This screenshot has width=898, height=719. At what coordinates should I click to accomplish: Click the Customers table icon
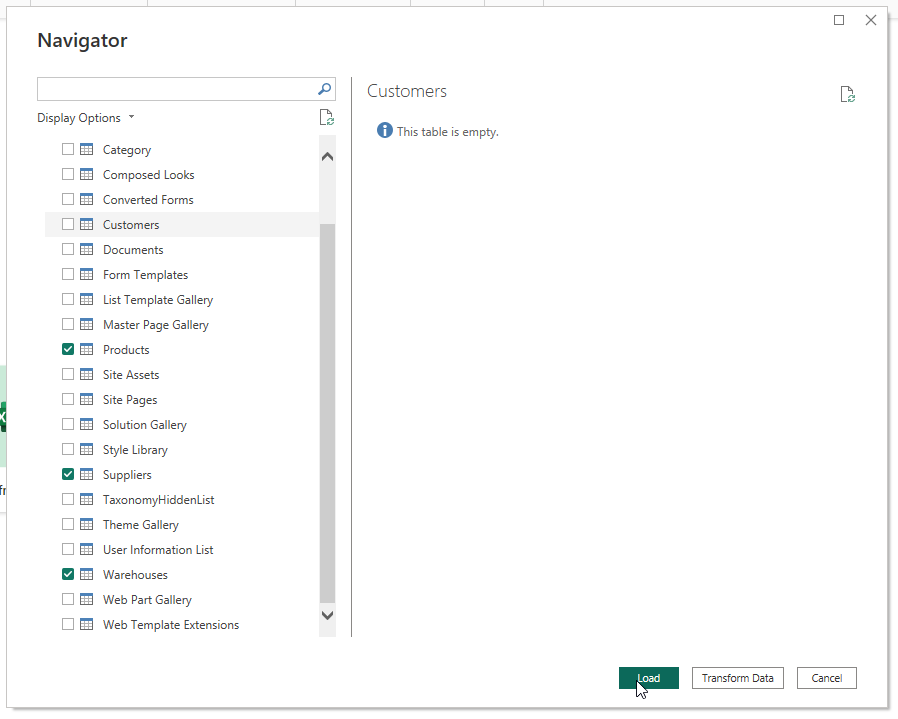point(86,225)
